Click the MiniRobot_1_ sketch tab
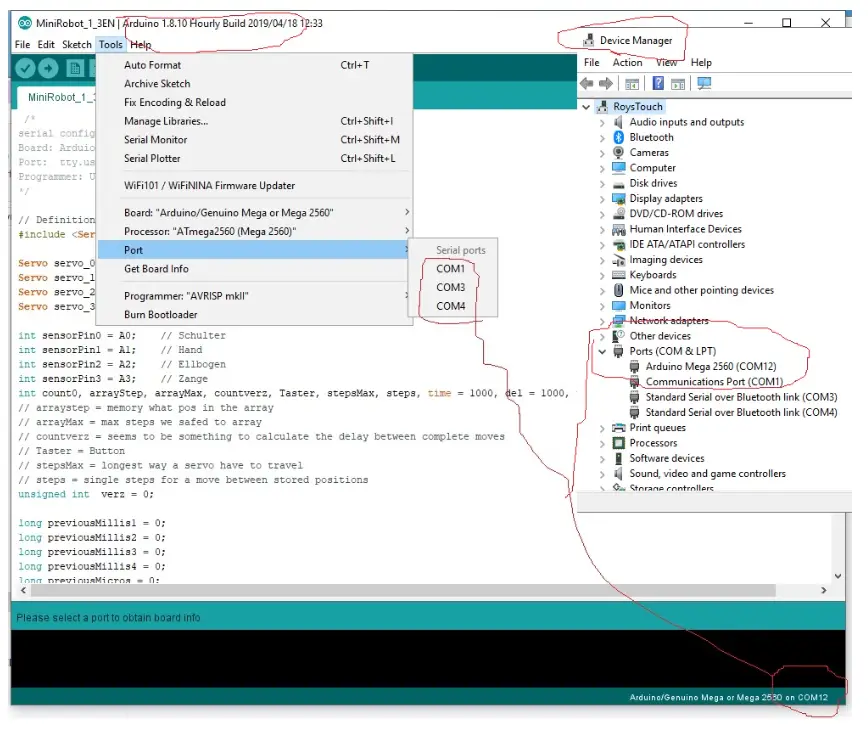The width and height of the screenshot is (868, 730). click(x=58, y=97)
